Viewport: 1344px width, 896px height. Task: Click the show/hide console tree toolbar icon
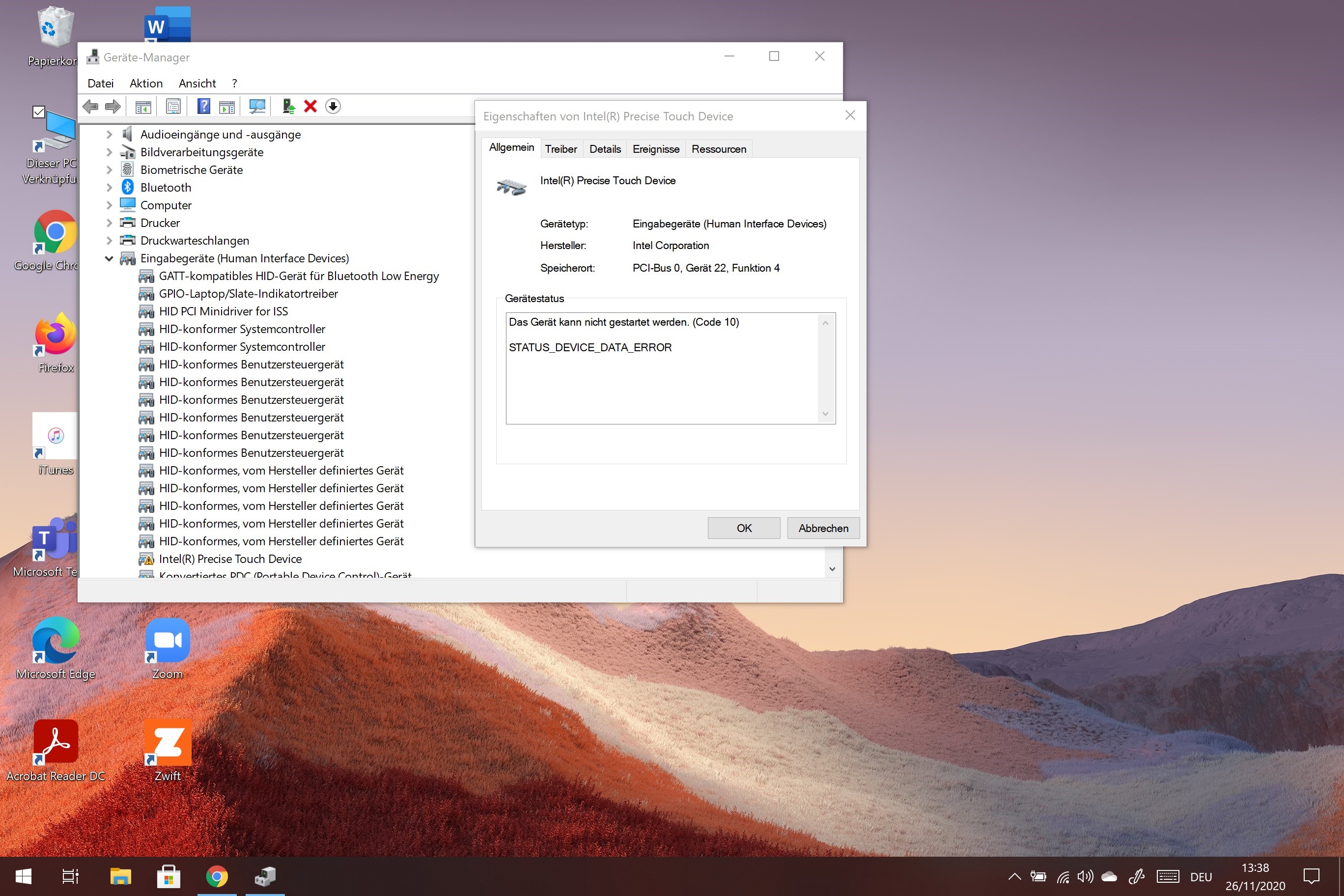click(x=143, y=106)
